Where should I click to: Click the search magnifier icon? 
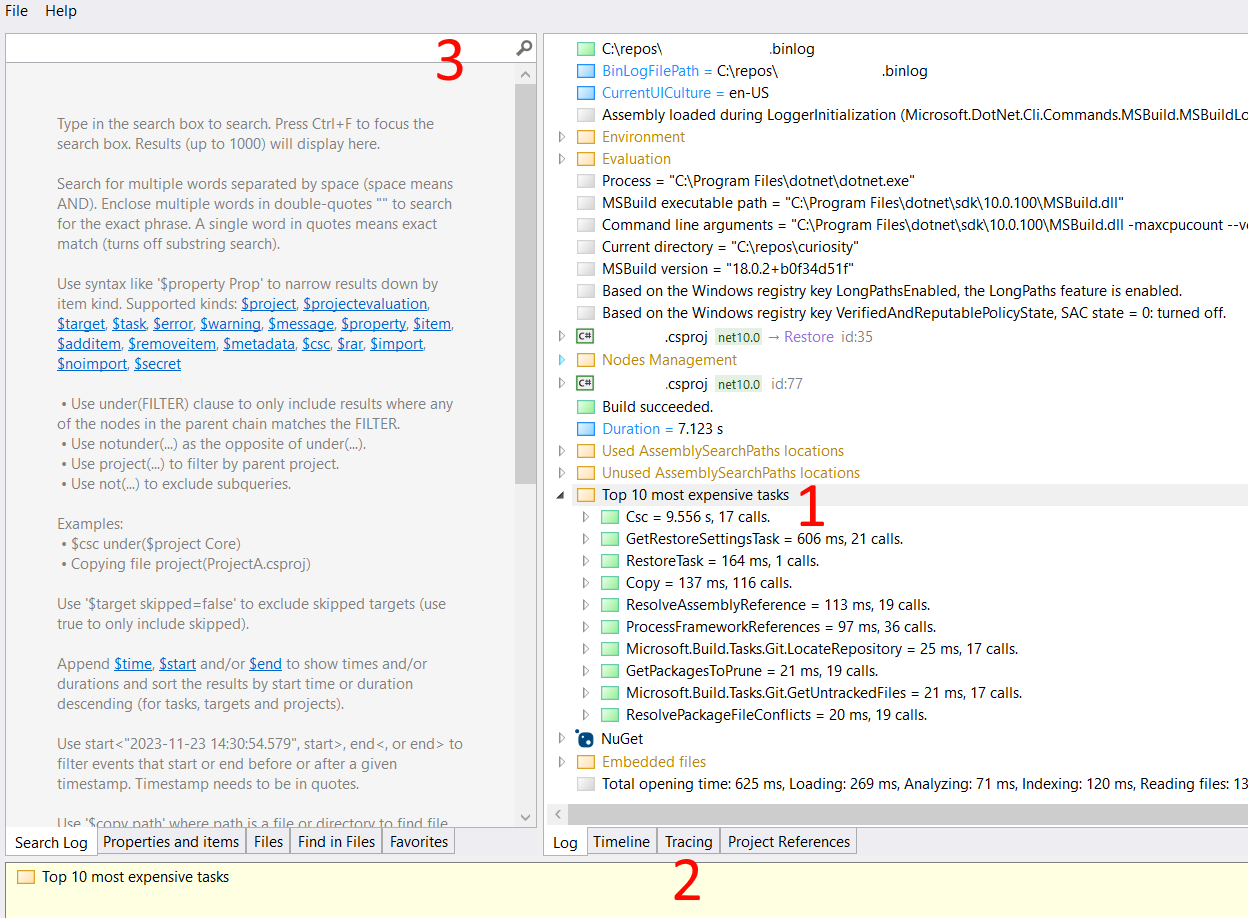[523, 47]
